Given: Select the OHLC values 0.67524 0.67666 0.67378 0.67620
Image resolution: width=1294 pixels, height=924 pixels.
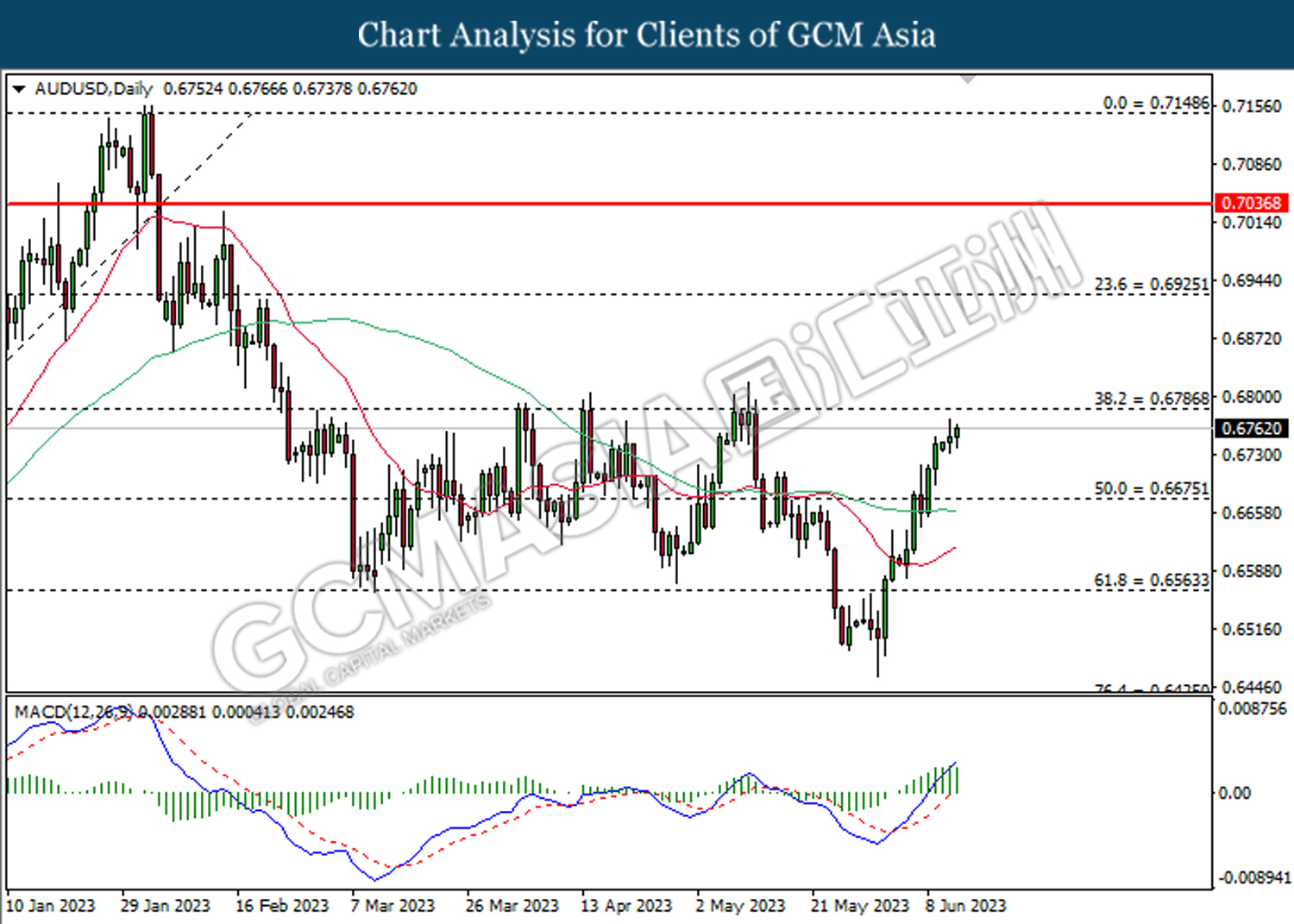Looking at the screenshot, I should click(x=290, y=89).
